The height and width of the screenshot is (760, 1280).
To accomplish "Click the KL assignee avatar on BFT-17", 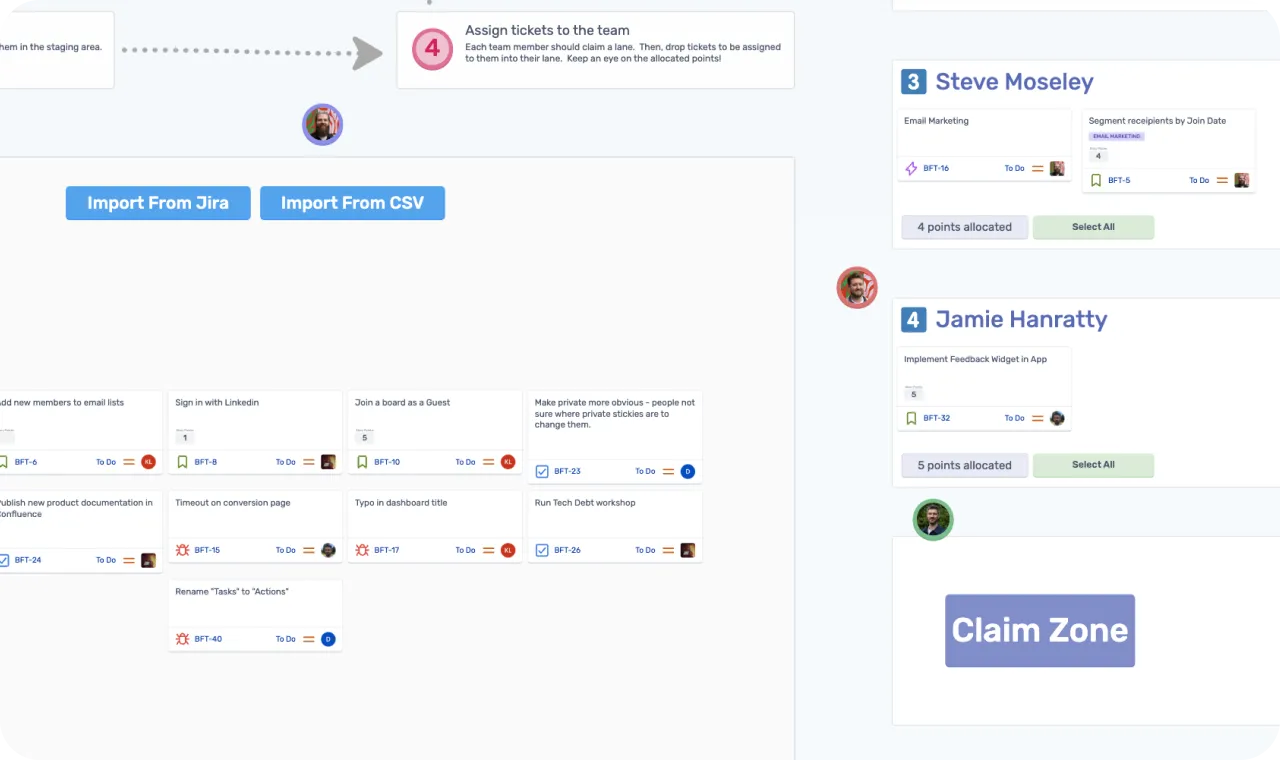I will tap(508, 550).
